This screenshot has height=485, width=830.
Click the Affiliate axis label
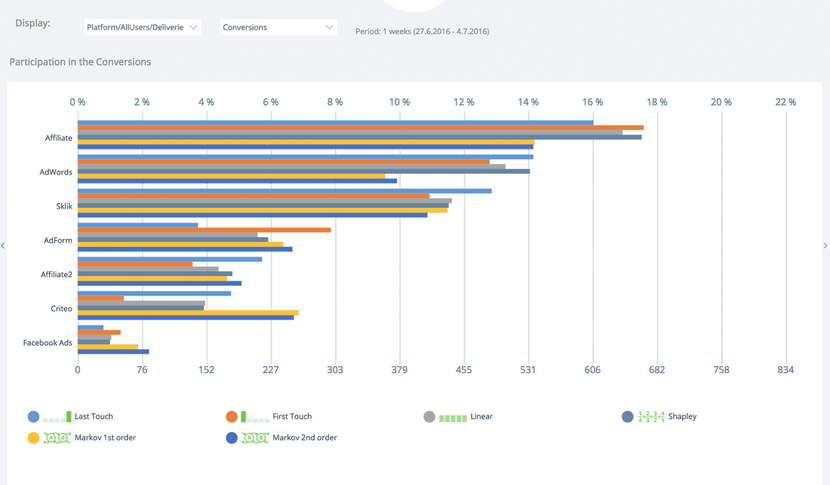tap(58, 138)
